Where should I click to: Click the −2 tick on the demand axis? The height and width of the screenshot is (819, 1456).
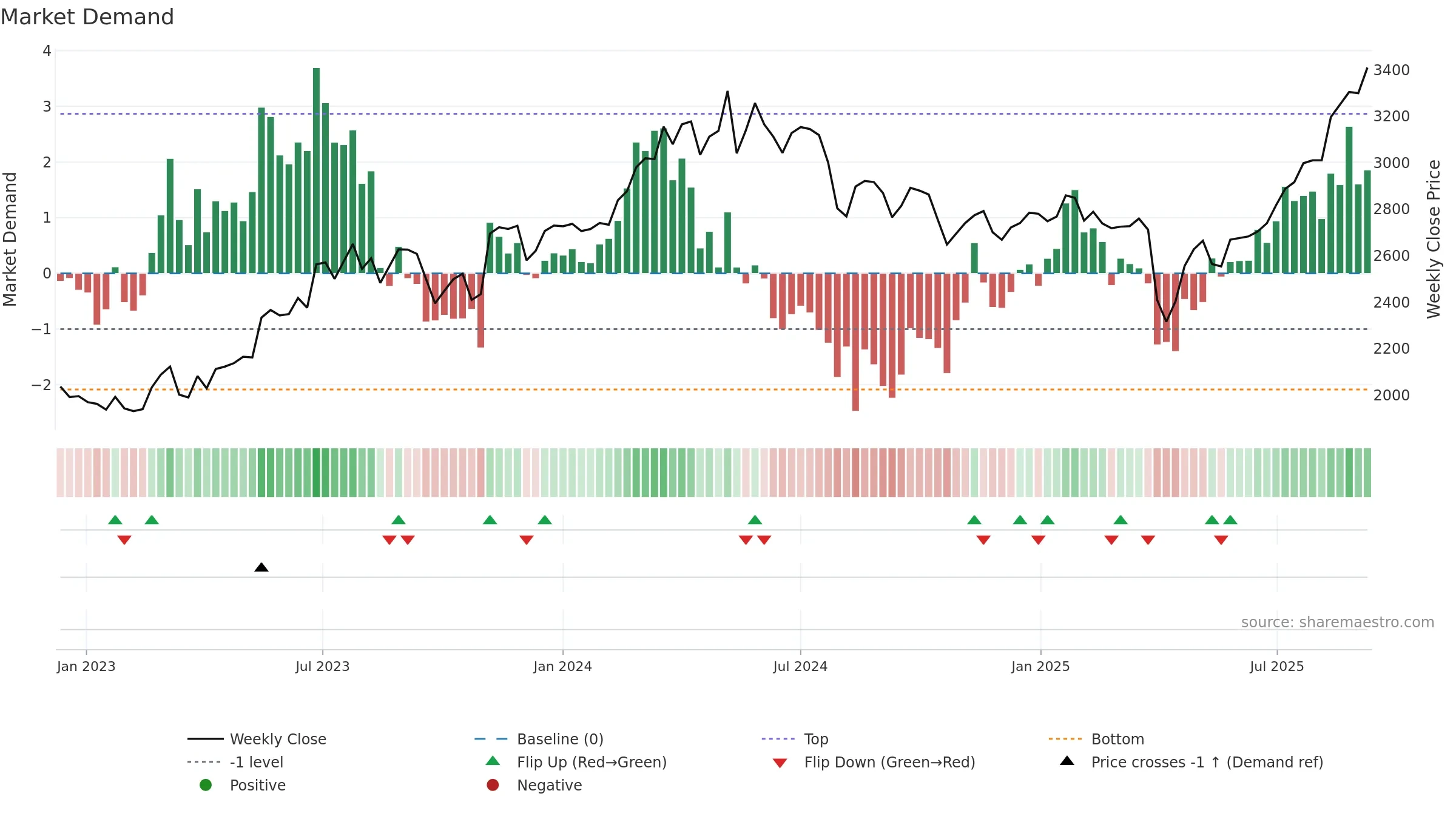(x=41, y=385)
